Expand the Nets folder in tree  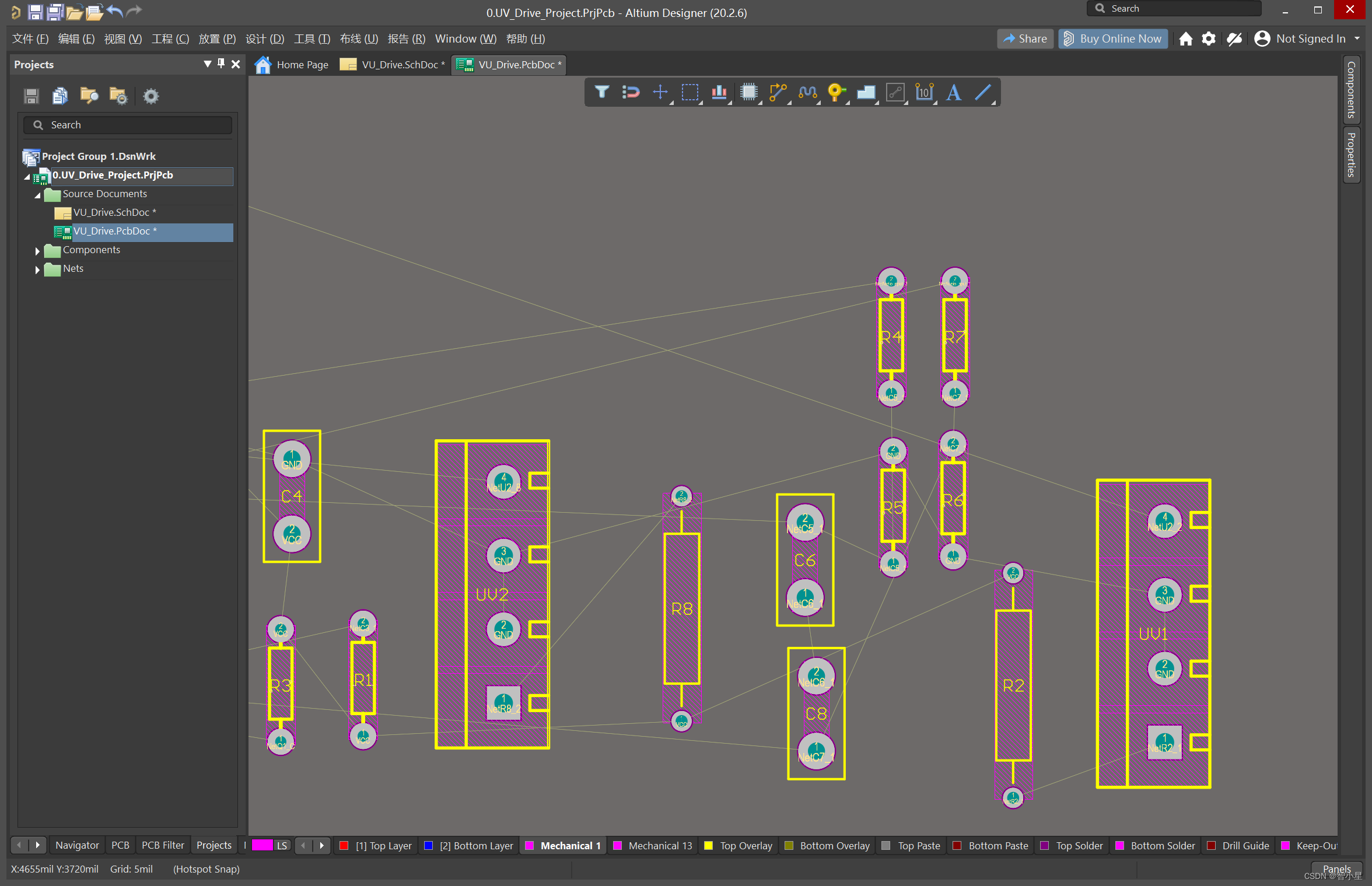click(37, 269)
